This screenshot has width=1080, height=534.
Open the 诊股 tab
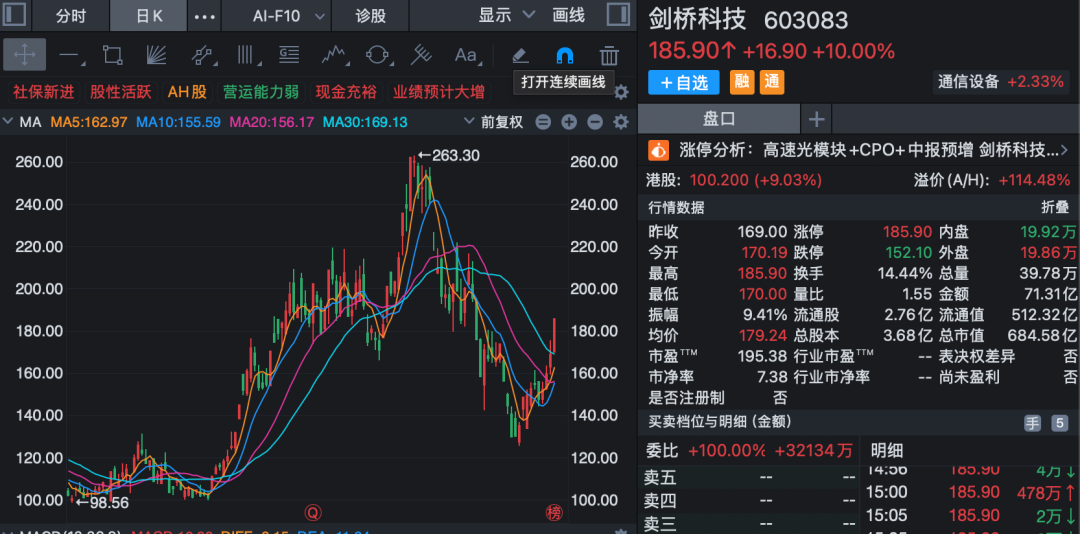coord(371,16)
